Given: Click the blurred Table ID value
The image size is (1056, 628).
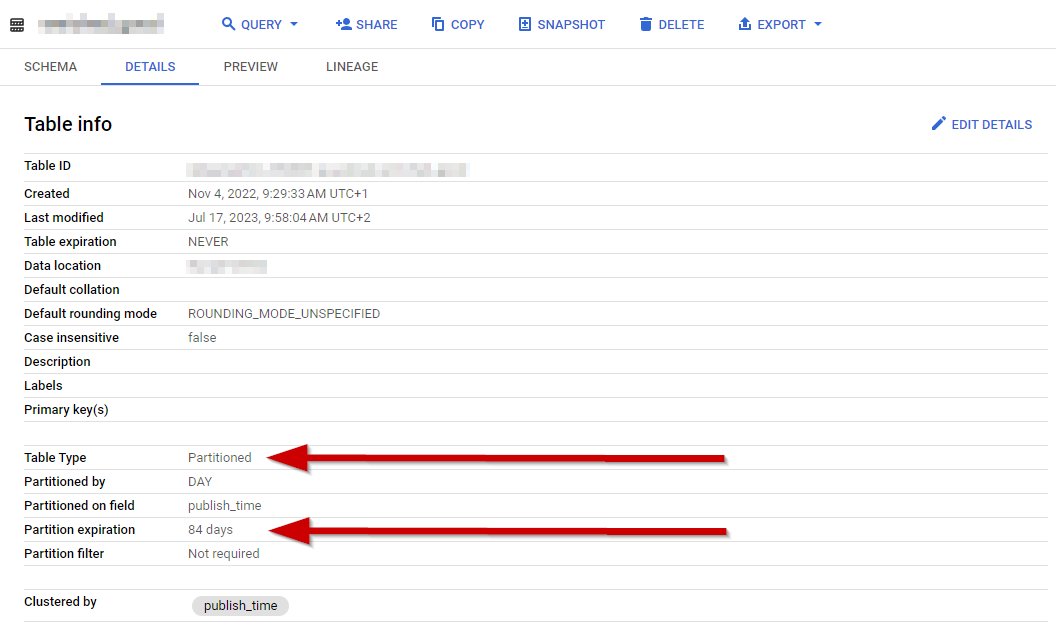Looking at the screenshot, I should click(x=328, y=169).
